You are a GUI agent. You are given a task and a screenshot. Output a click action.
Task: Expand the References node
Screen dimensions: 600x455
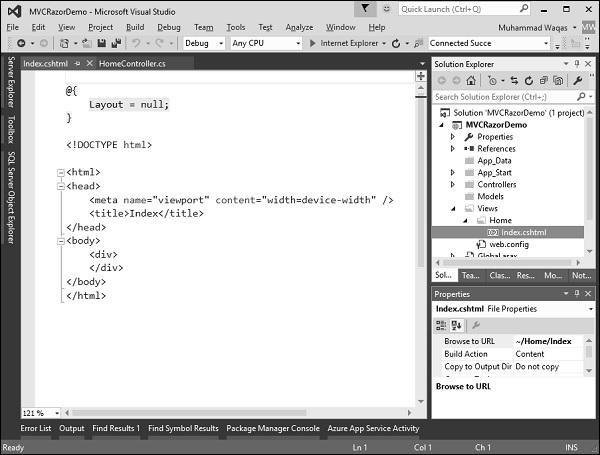click(453, 148)
